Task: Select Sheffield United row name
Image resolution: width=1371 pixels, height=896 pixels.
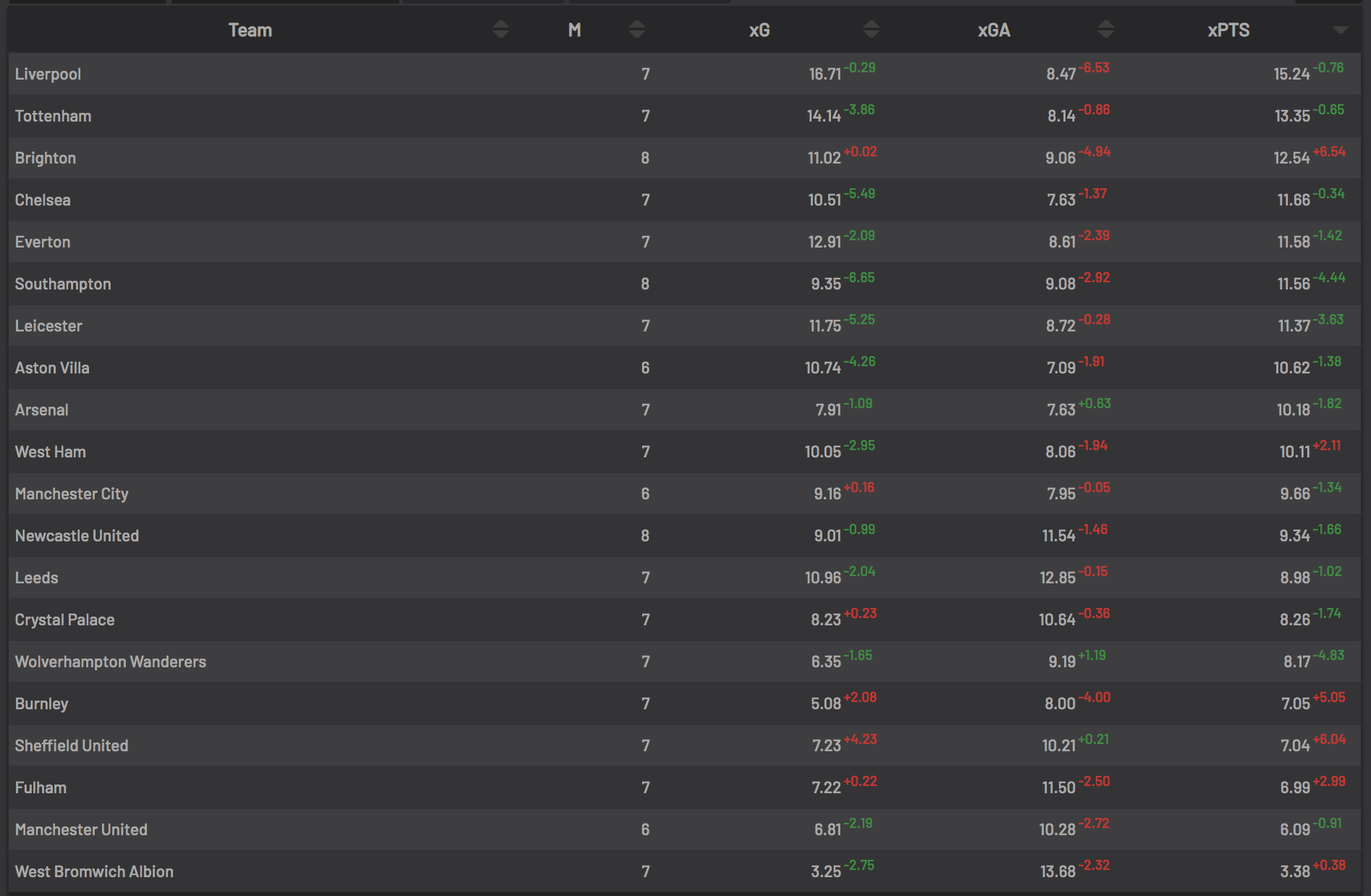Action: tap(72, 746)
